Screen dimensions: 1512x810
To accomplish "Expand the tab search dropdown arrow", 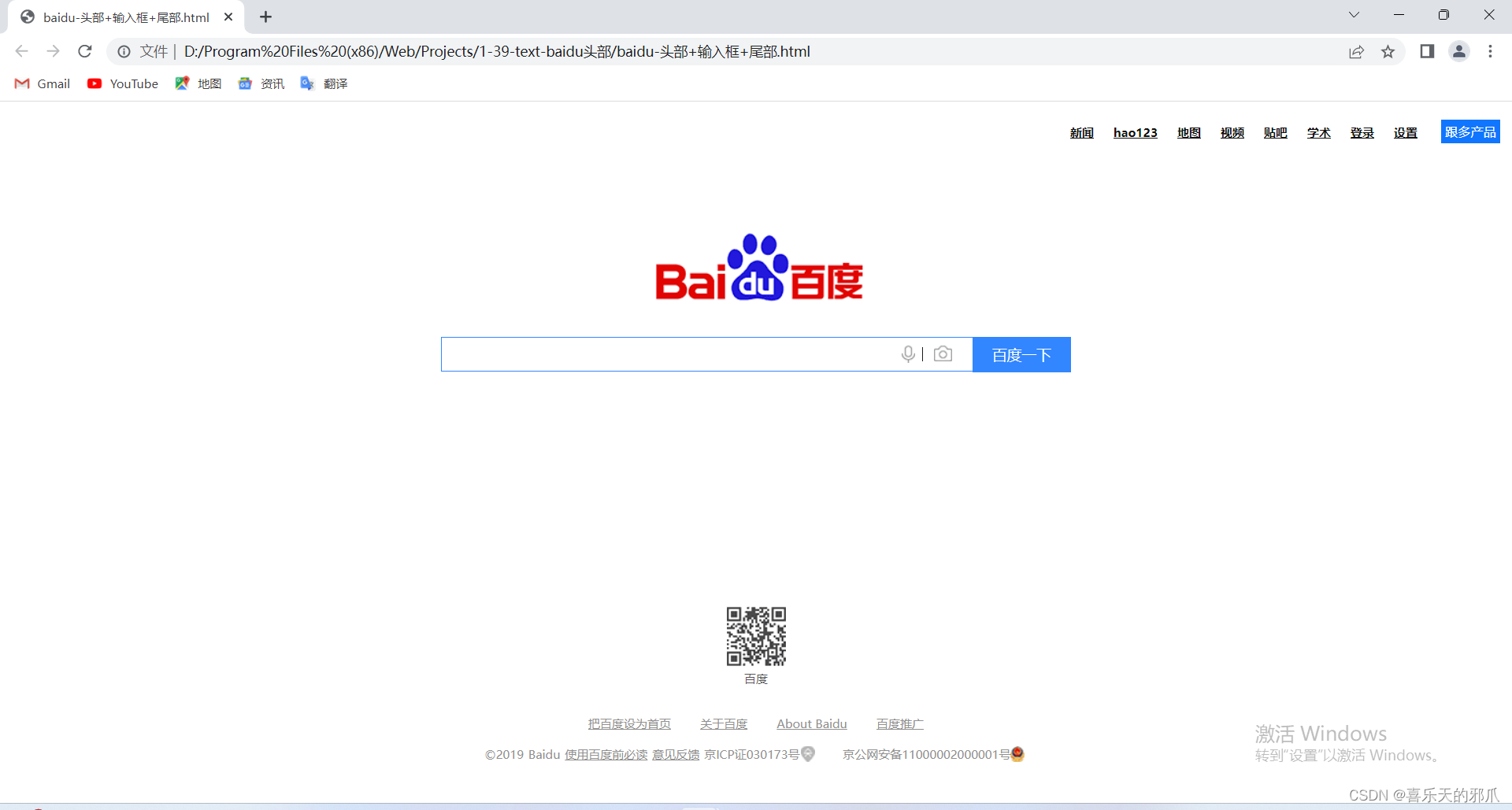I will [x=1354, y=15].
